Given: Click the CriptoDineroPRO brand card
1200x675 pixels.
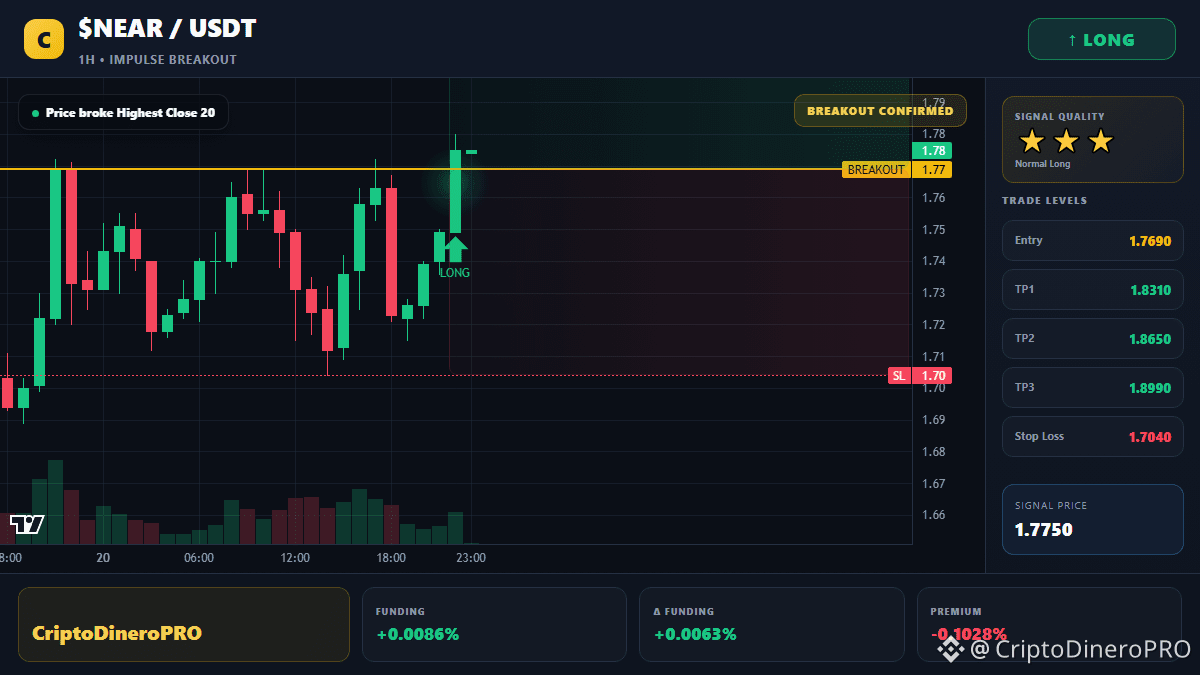Looking at the screenshot, I should [x=184, y=624].
